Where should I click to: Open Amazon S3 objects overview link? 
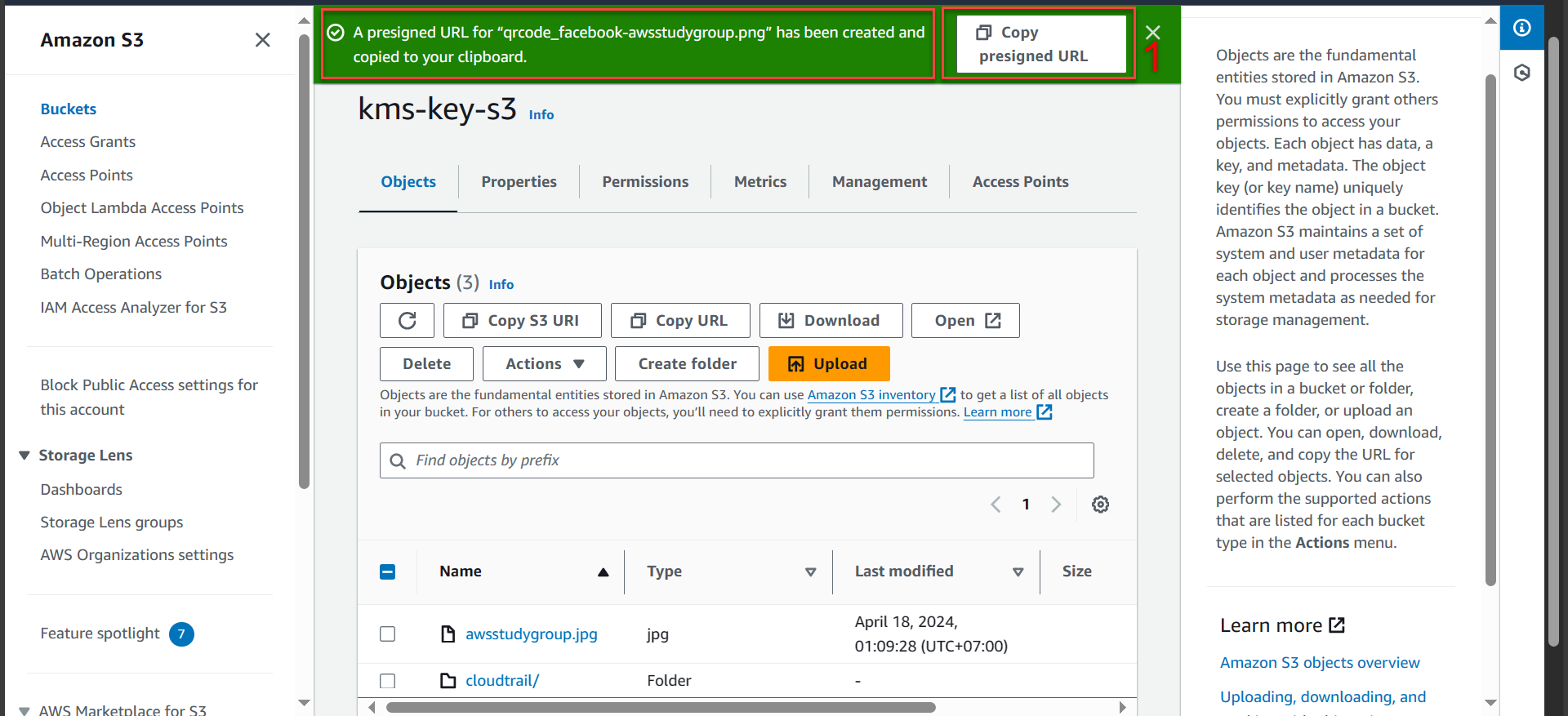tap(1320, 663)
